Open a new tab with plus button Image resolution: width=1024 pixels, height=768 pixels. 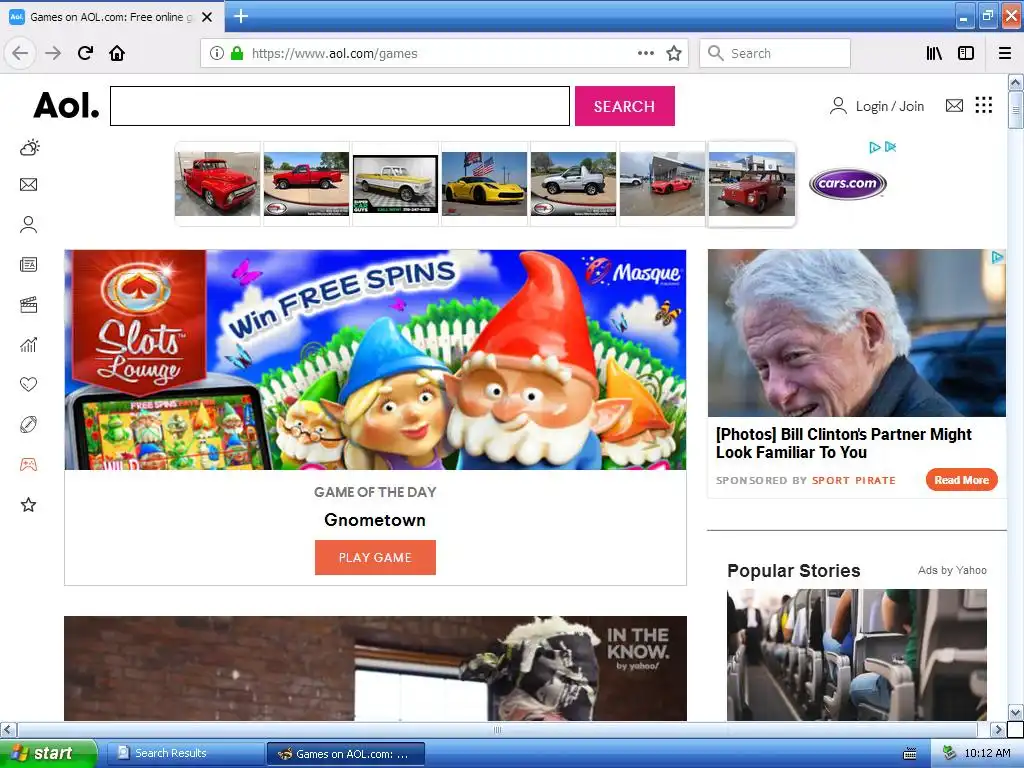point(241,16)
